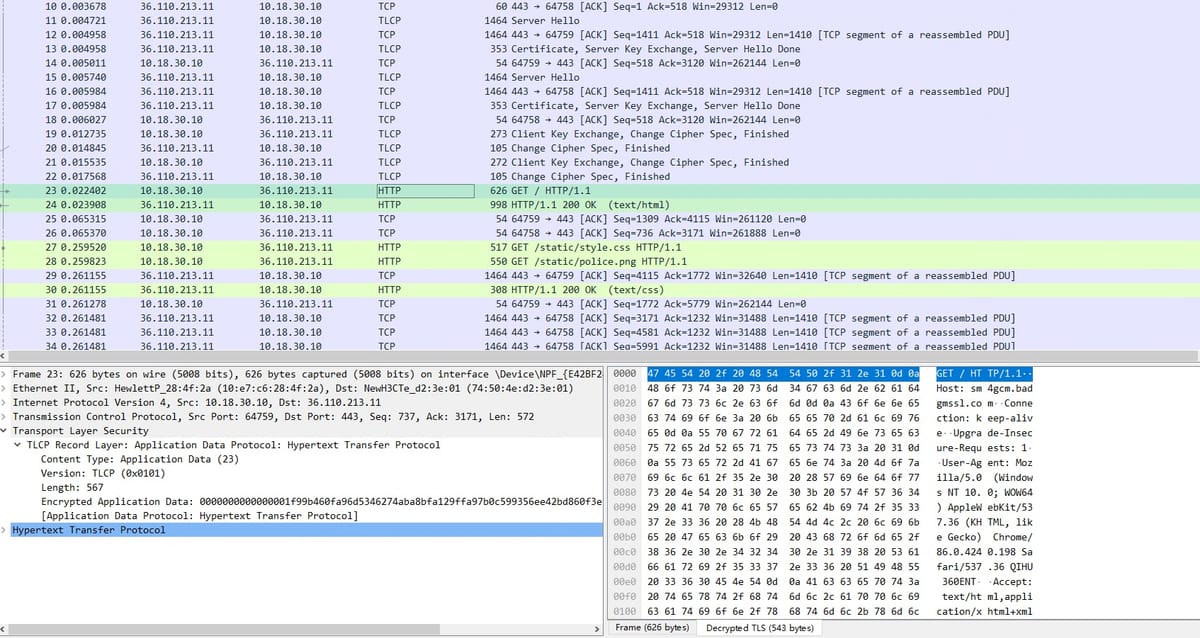Screen dimensions: 1200x638
Task: Collapse the TLCP Record Layer subtree
Action: (18, 445)
